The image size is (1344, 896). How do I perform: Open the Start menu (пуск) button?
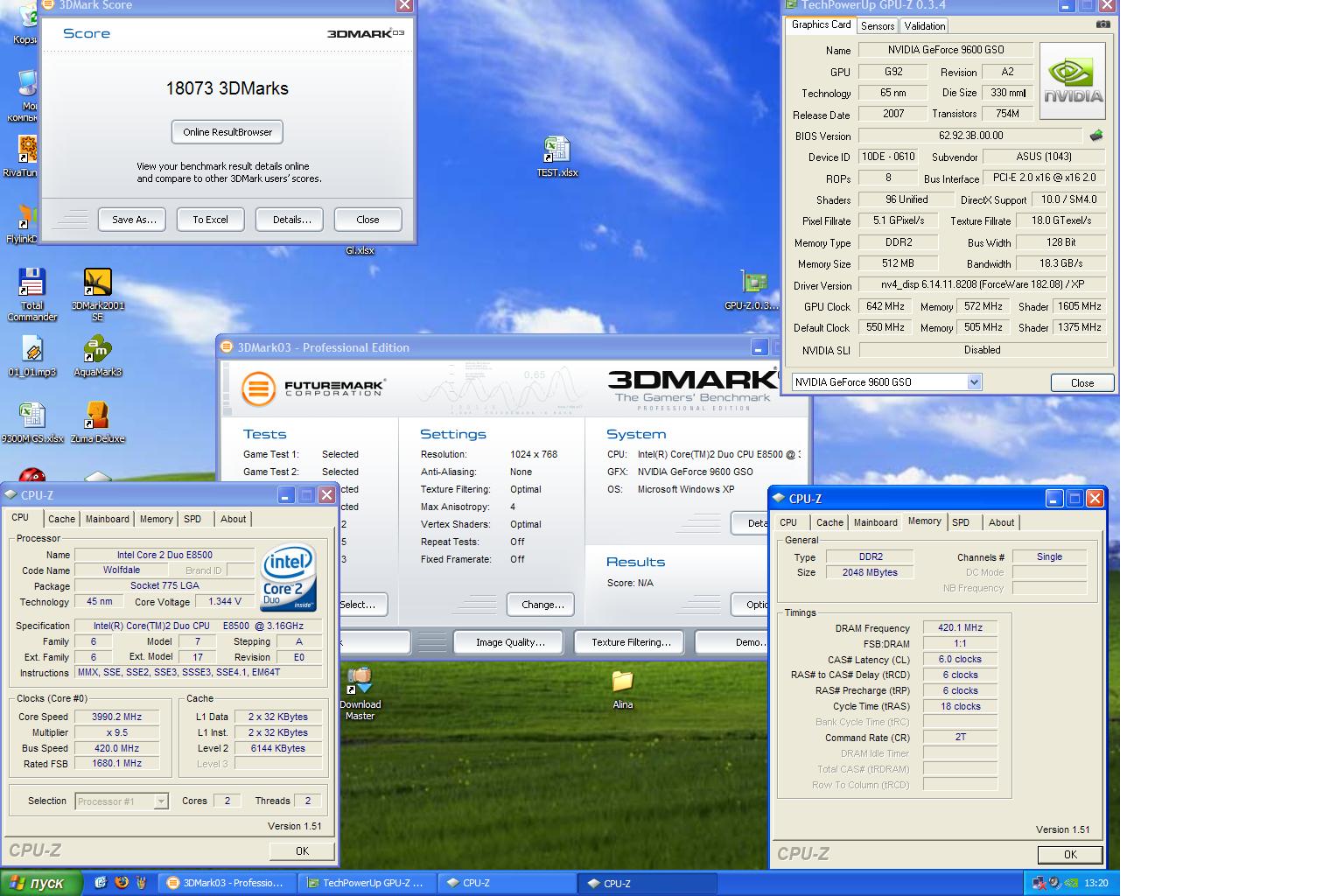pos(42,883)
